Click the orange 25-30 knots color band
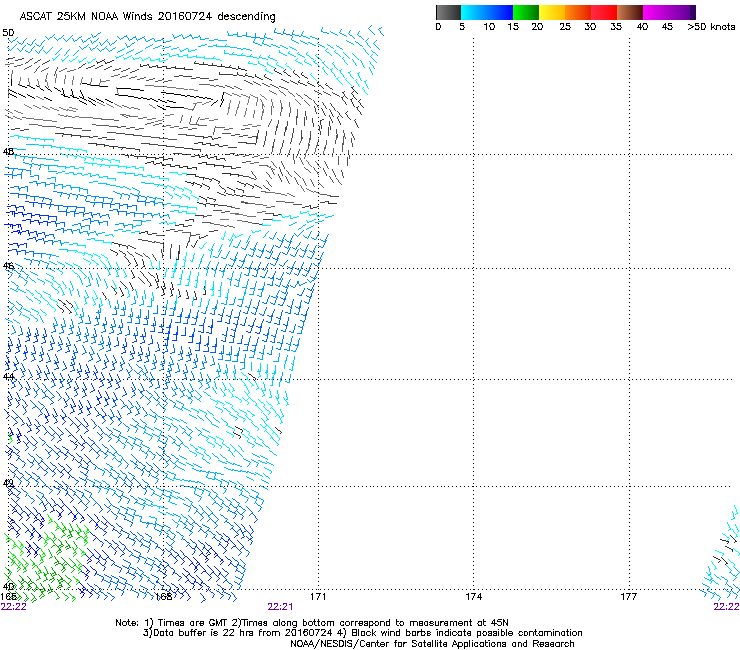 (578, 12)
